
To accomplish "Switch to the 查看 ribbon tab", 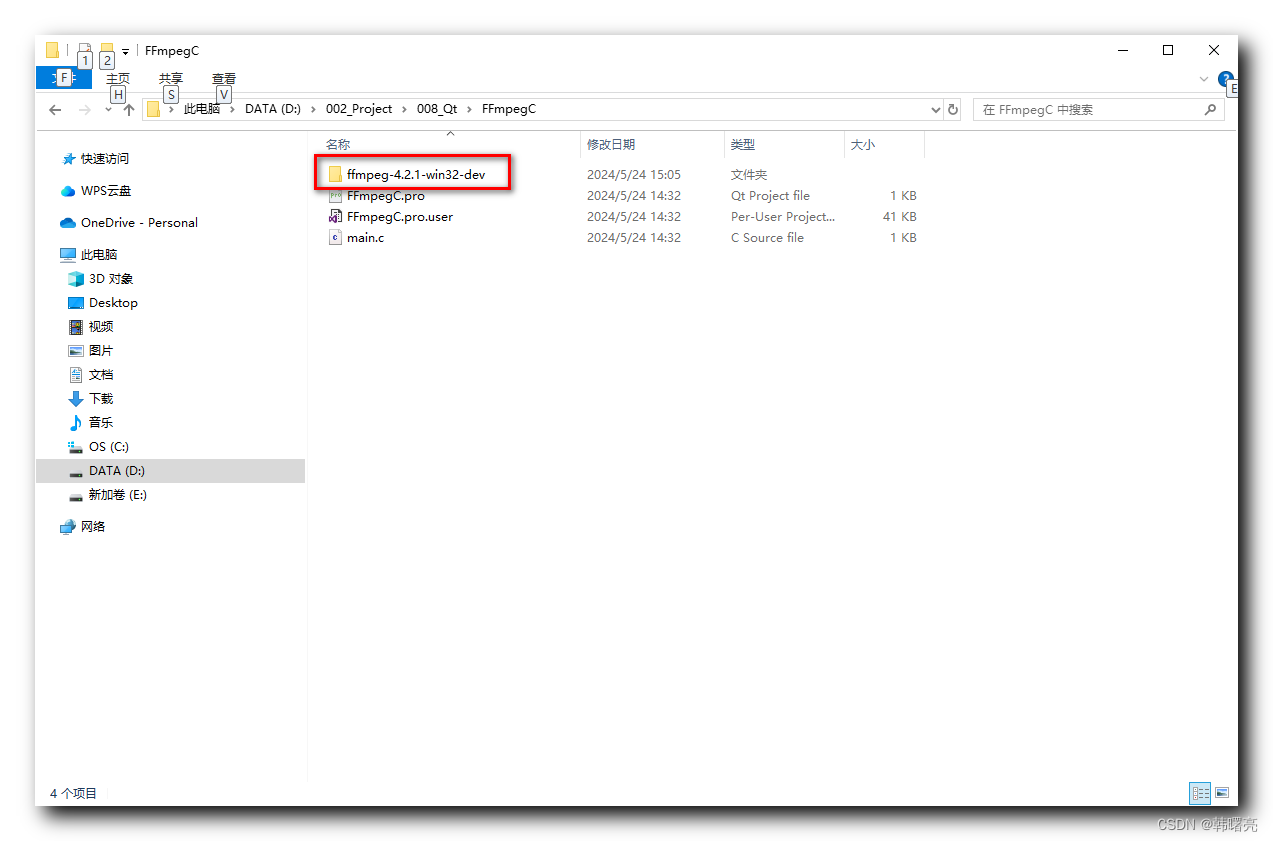I will coord(223,78).
